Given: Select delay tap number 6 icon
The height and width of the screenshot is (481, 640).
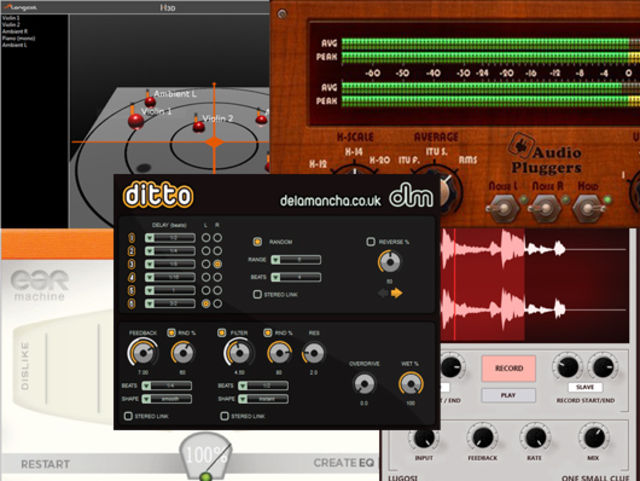Looking at the screenshot, I should (131, 304).
